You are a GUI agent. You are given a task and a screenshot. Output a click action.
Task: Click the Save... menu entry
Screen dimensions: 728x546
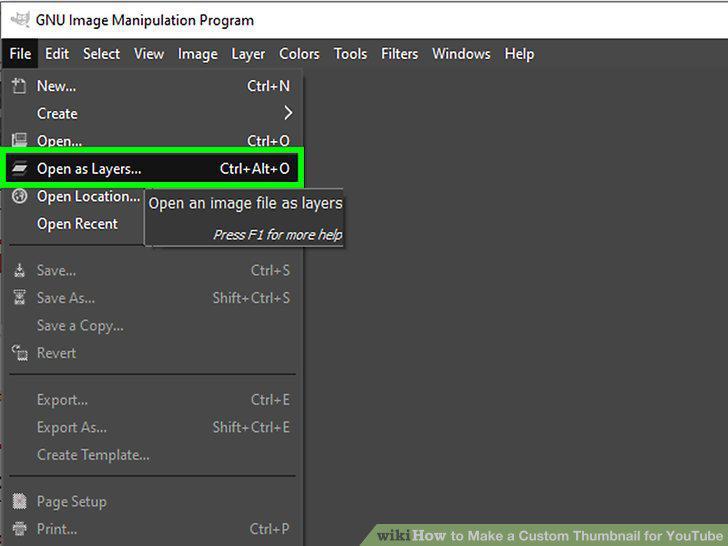click(152, 270)
